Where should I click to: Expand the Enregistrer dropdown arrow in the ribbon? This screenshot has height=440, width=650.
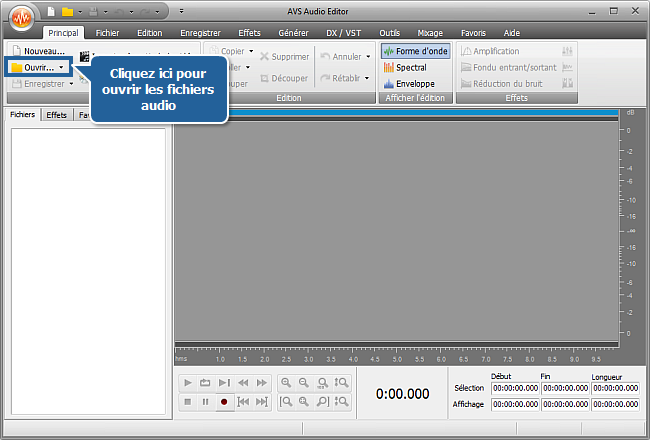[x=71, y=84]
